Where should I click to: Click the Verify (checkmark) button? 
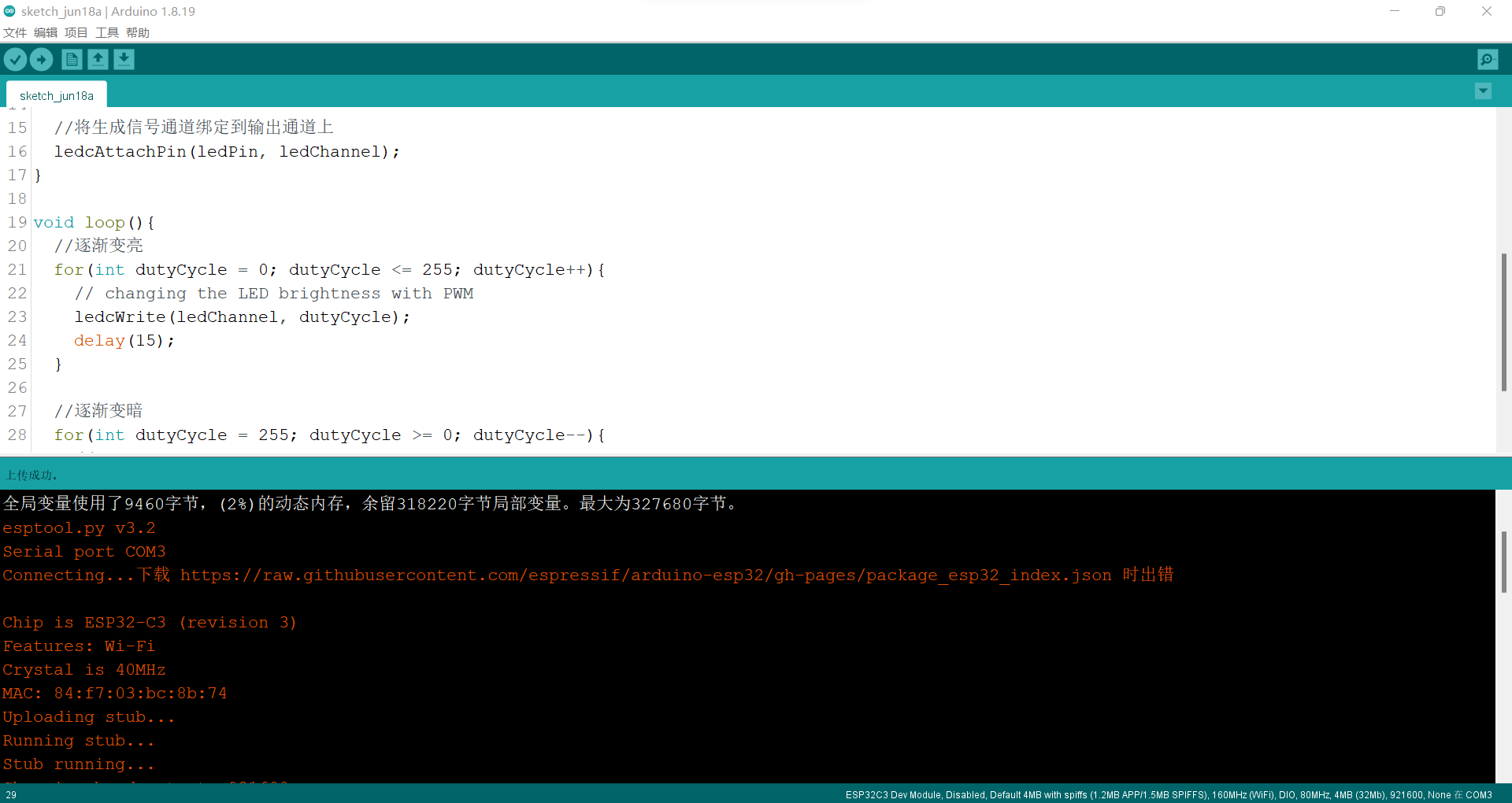[x=15, y=59]
